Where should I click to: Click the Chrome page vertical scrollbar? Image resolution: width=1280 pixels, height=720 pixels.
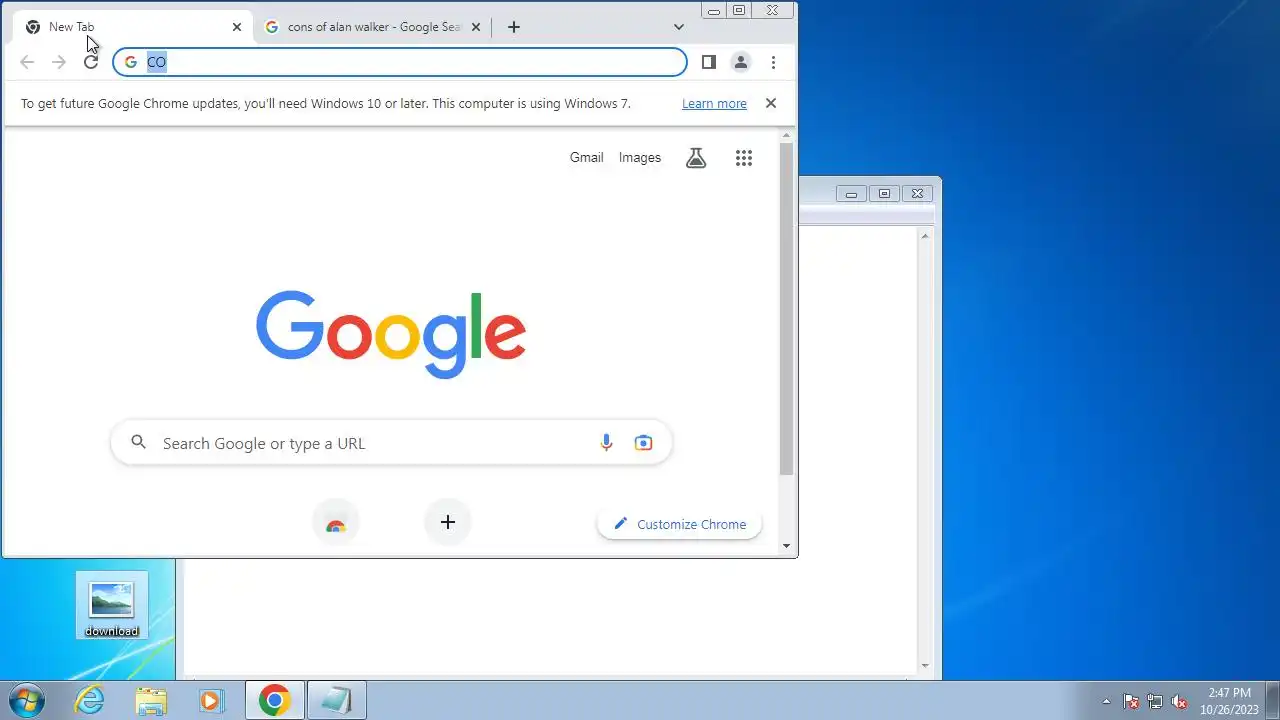click(787, 309)
